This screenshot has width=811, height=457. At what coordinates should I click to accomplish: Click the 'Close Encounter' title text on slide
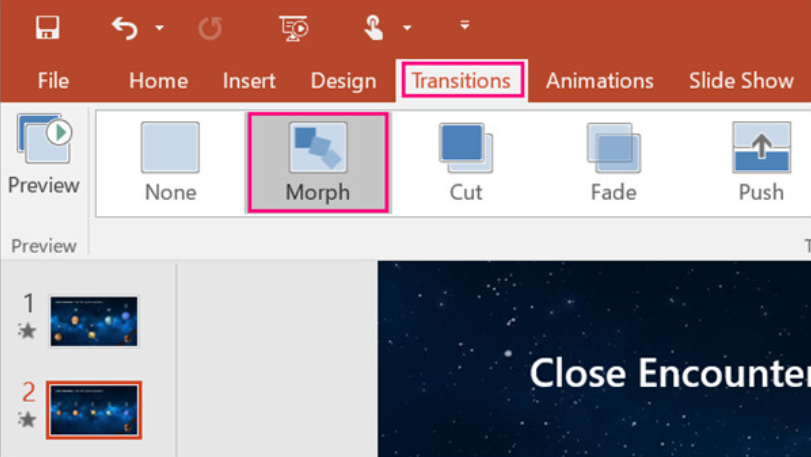click(670, 373)
